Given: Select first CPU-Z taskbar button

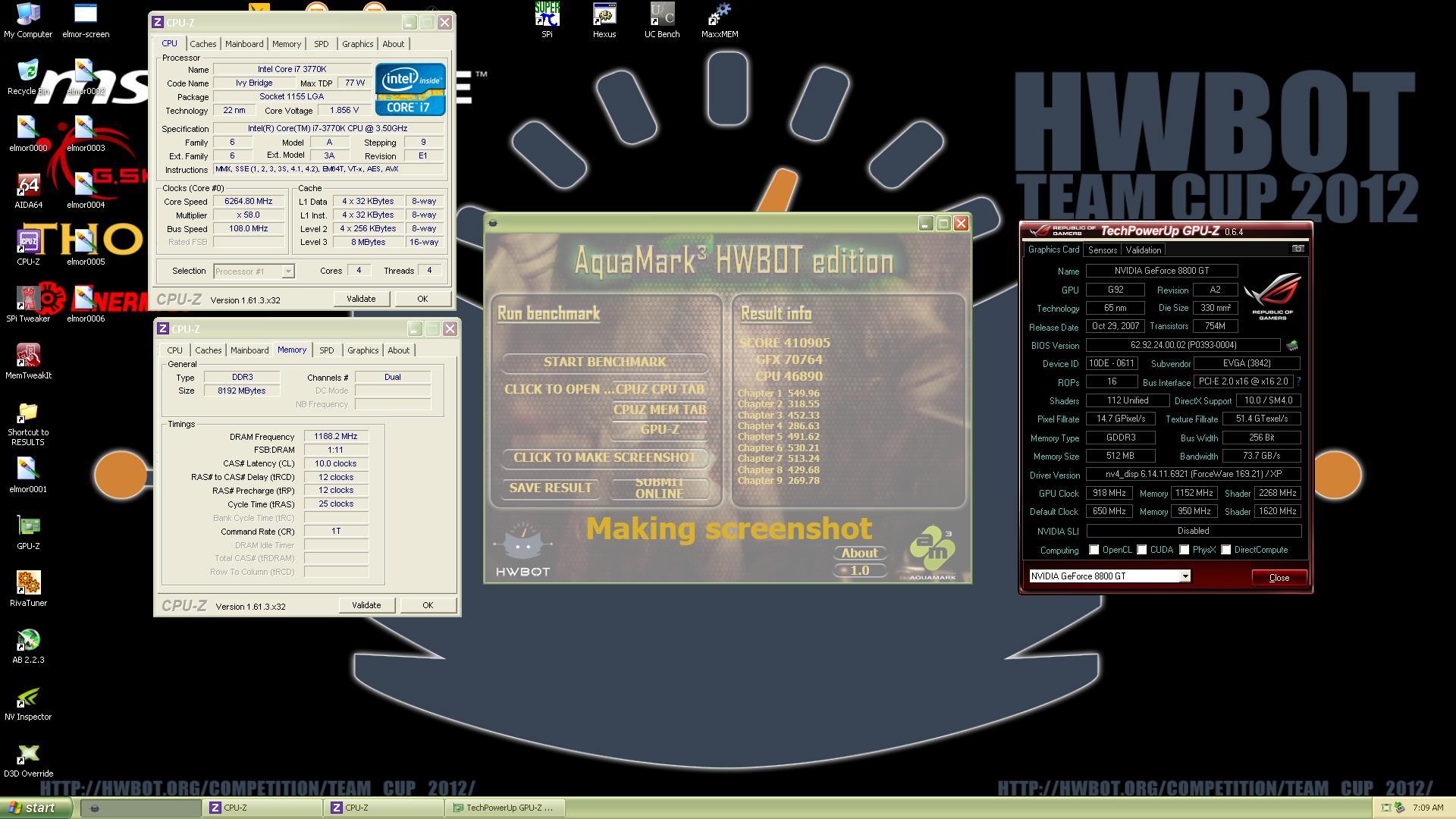Looking at the screenshot, I should (x=262, y=808).
